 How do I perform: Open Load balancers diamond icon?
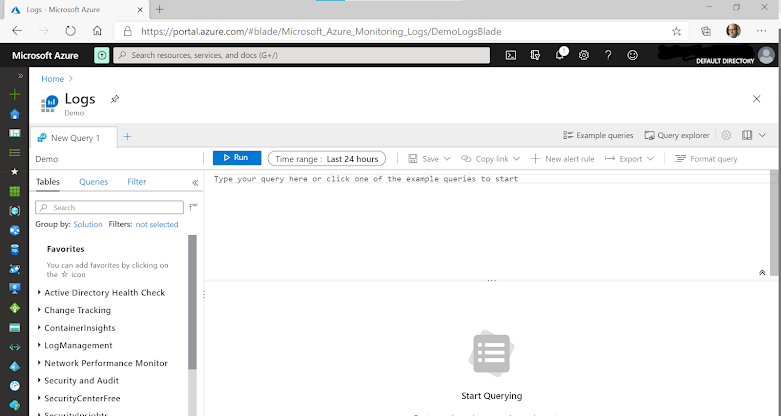point(14,308)
